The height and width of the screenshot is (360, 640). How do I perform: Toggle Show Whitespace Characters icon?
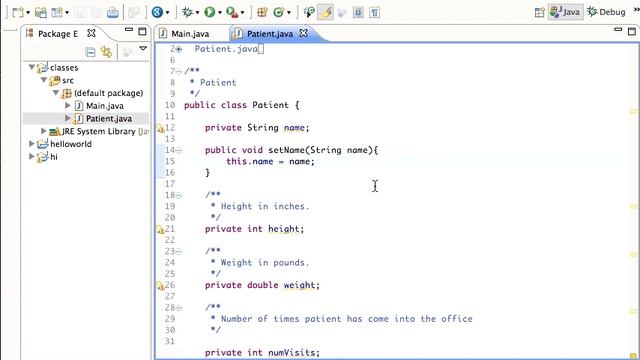[x=375, y=13]
